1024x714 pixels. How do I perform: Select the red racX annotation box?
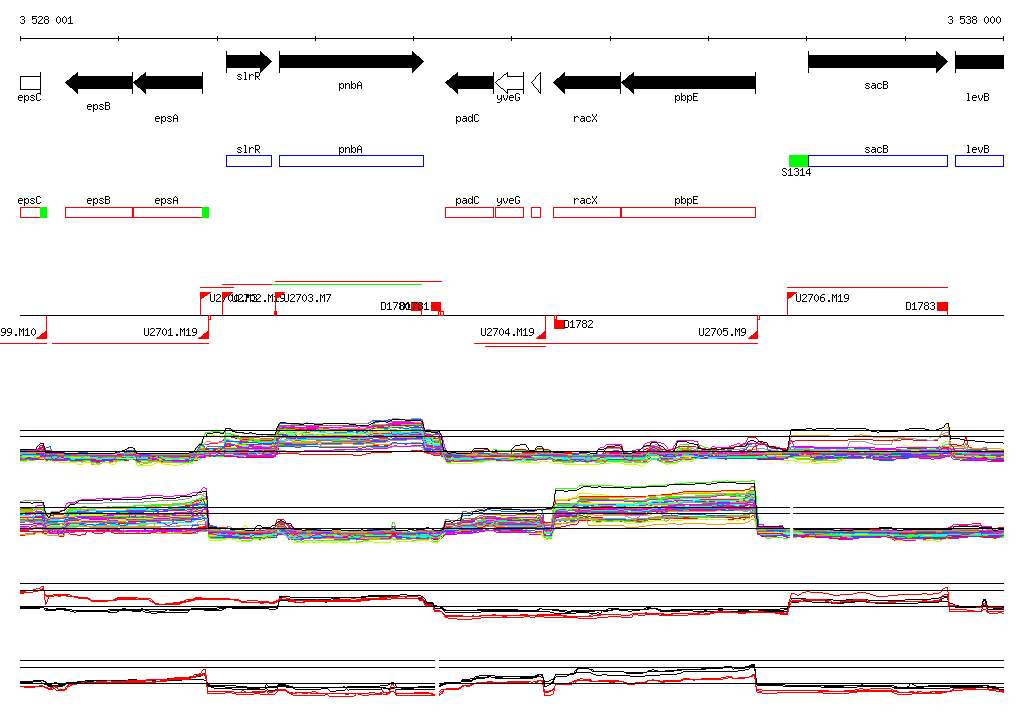pos(586,212)
